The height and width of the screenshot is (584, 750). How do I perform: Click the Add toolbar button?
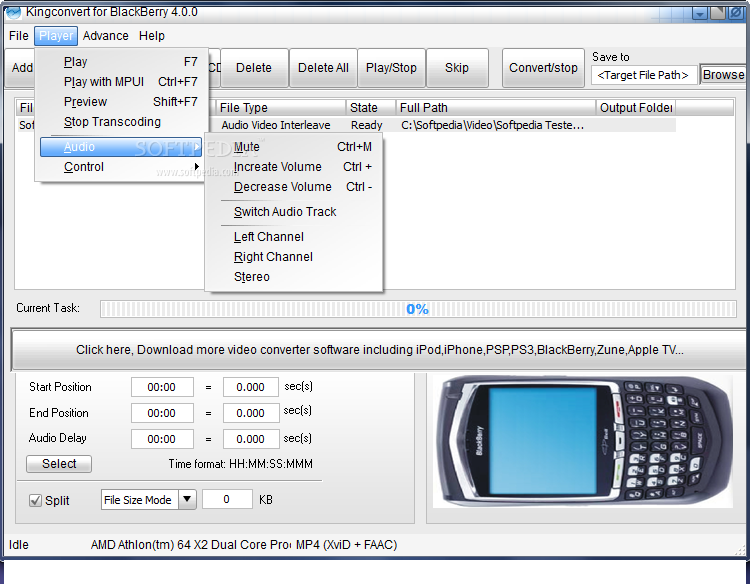(22, 68)
